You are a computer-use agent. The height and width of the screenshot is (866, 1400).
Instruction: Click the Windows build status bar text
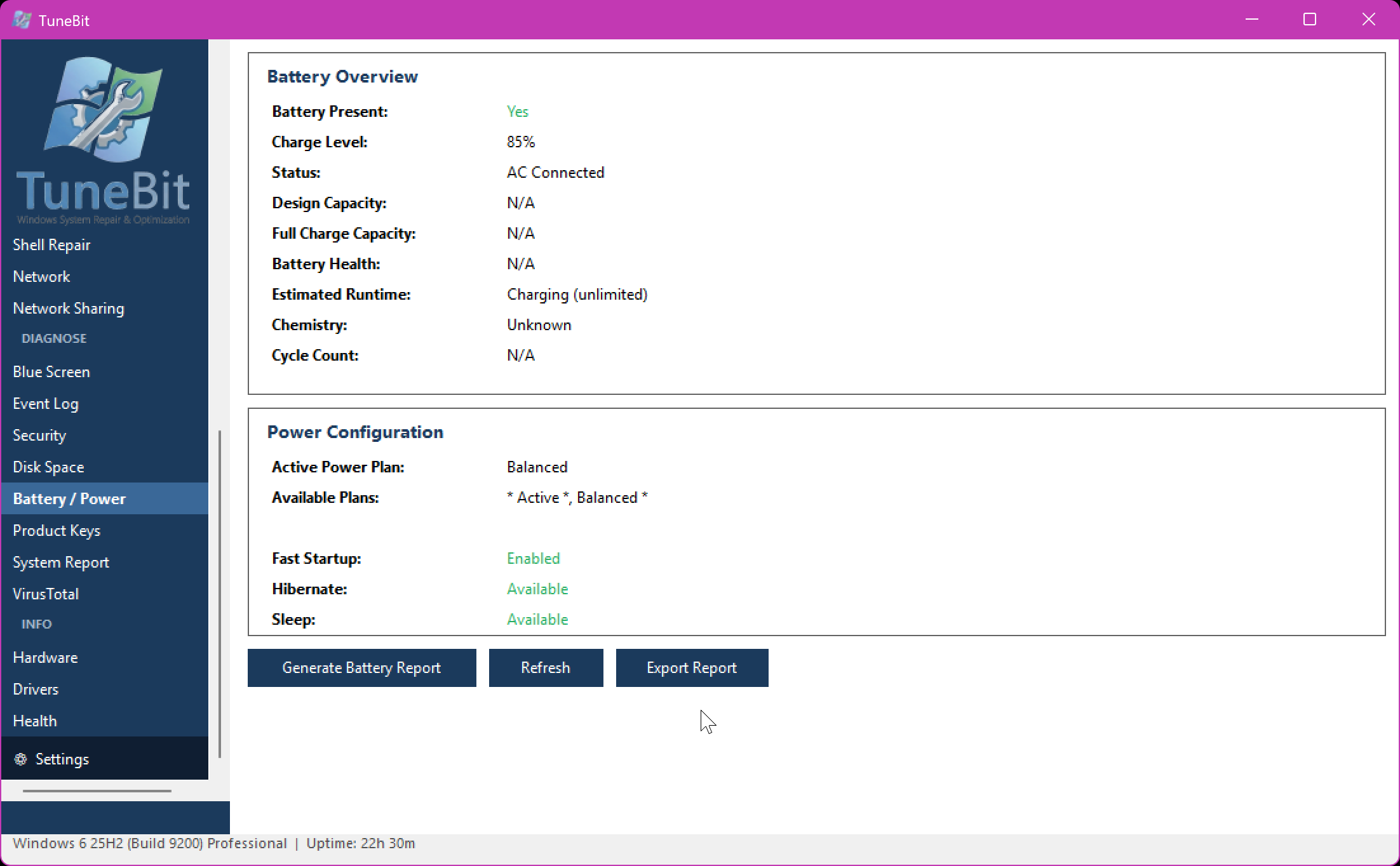150,843
